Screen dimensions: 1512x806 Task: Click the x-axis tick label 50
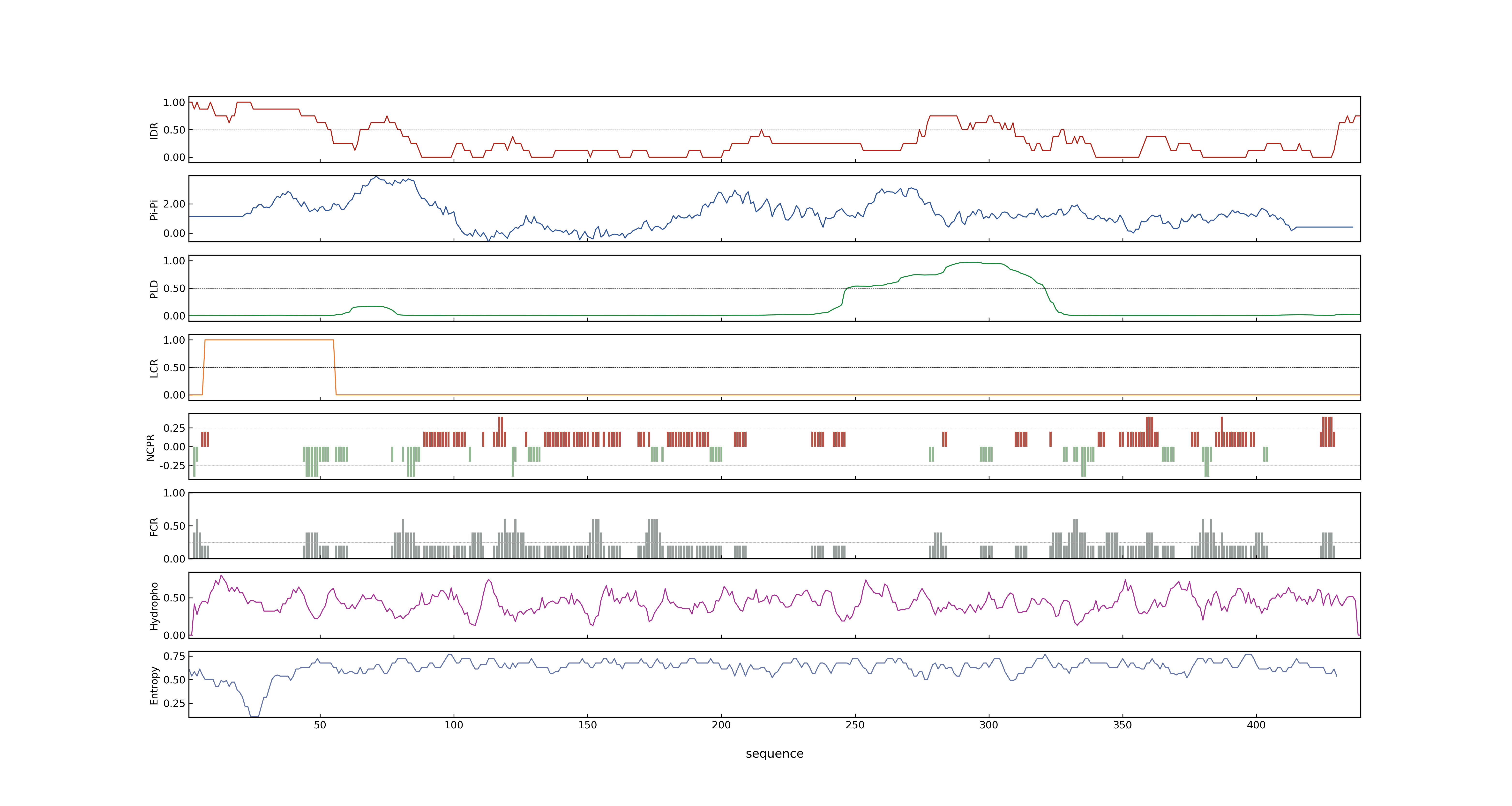tap(320, 725)
